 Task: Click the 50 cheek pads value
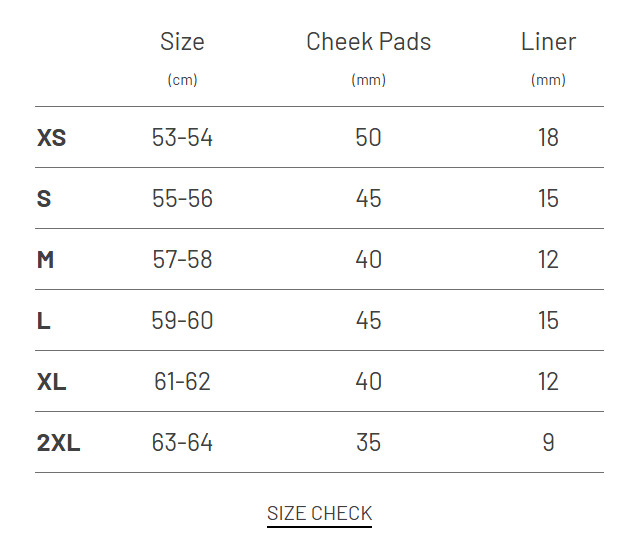[368, 137]
